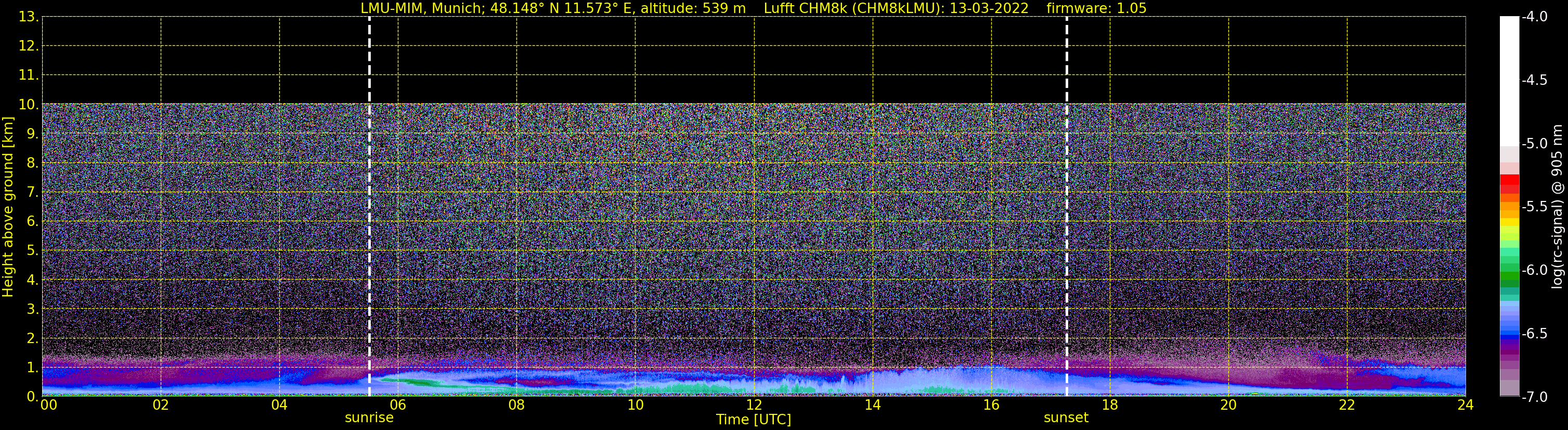
Task: Click the "08" time axis tick label
Action: (517, 406)
